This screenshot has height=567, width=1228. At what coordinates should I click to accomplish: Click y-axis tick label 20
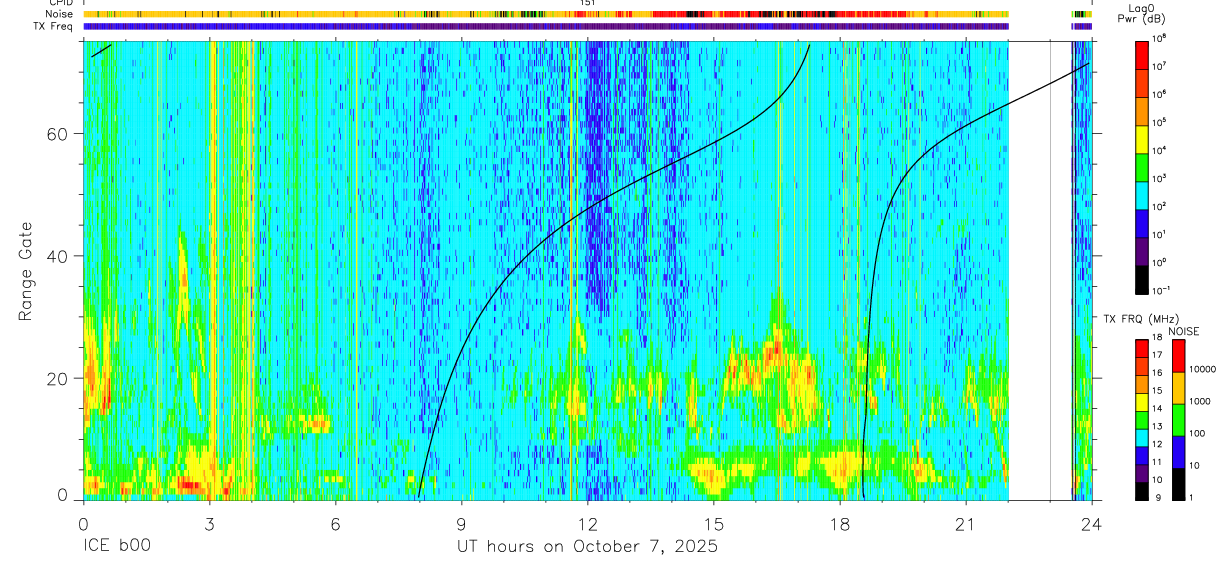[x=58, y=378]
